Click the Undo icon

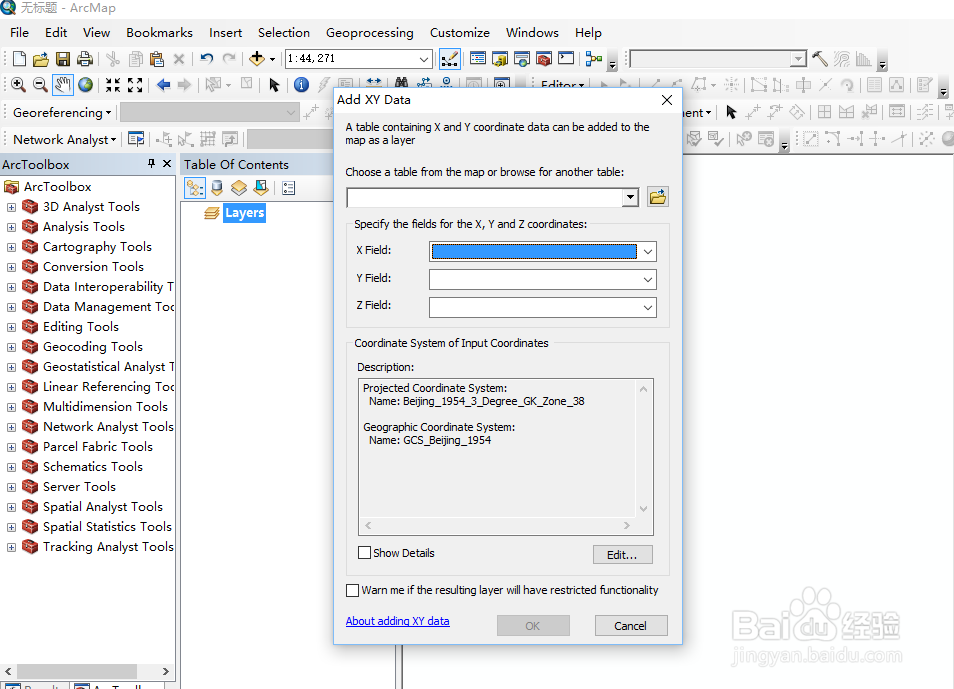click(207, 59)
